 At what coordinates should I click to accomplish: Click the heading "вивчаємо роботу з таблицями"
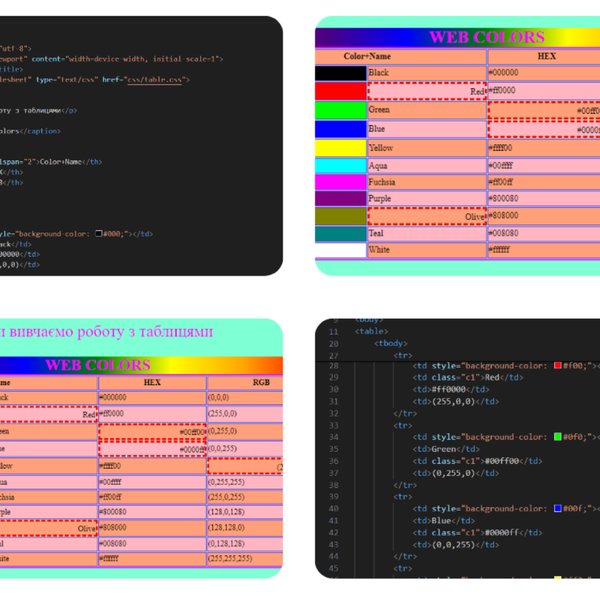111,332
